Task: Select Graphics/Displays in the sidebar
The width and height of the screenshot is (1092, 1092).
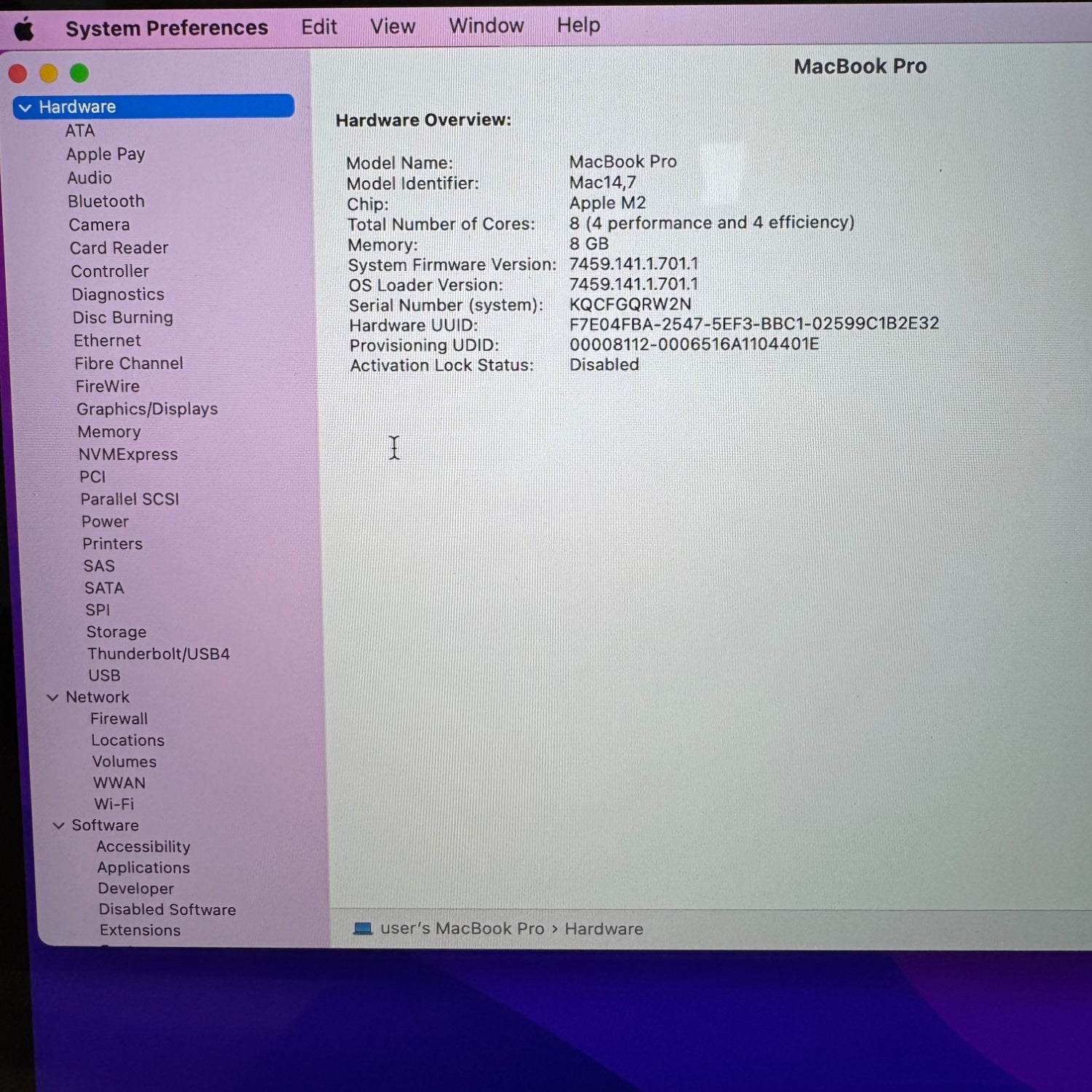Action: (147, 409)
